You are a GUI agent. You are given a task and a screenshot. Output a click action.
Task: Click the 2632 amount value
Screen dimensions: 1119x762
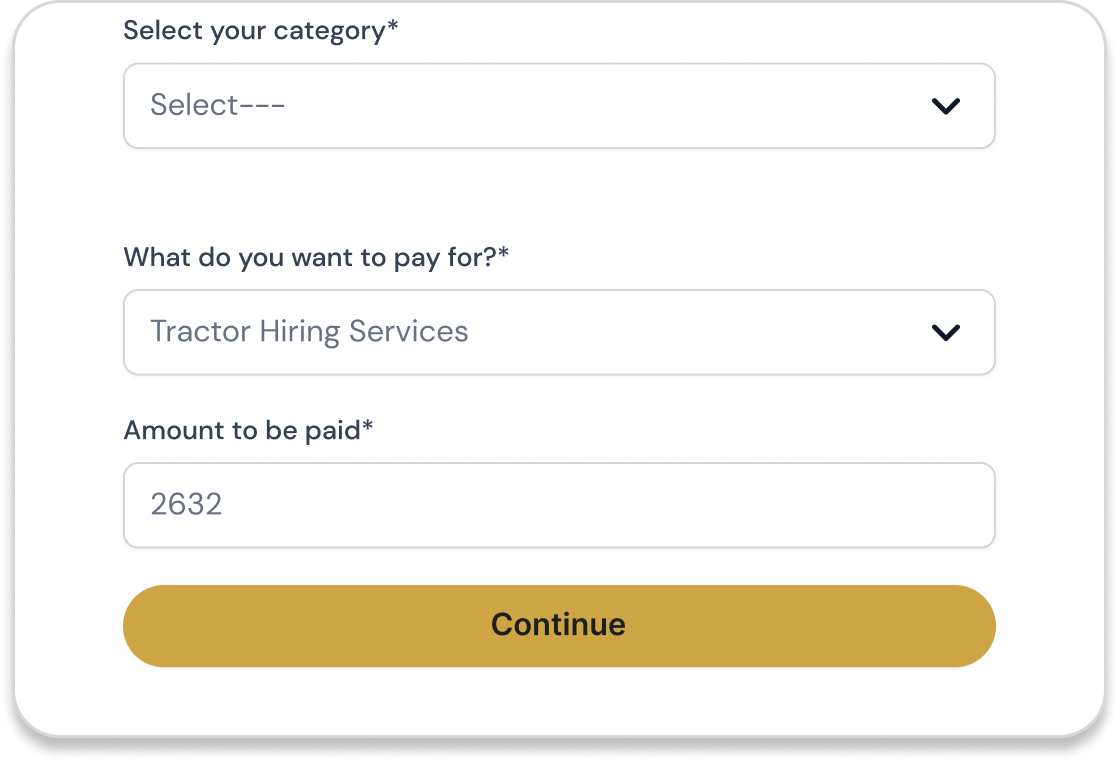[x=186, y=504]
